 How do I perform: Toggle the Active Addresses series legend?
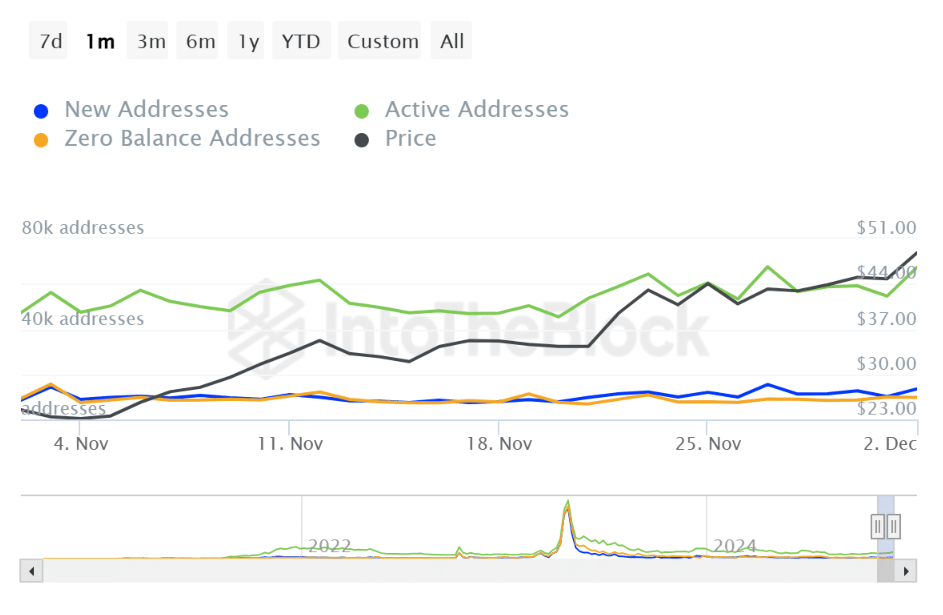[x=462, y=109]
